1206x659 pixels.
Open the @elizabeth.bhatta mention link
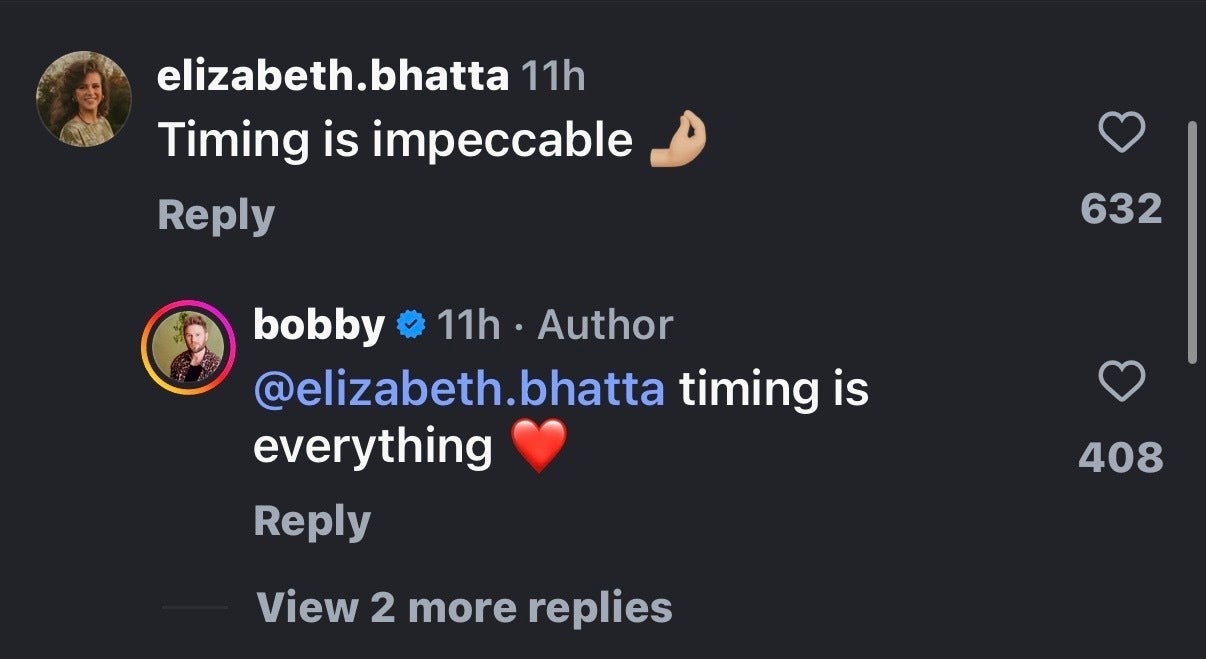click(x=459, y=389)
